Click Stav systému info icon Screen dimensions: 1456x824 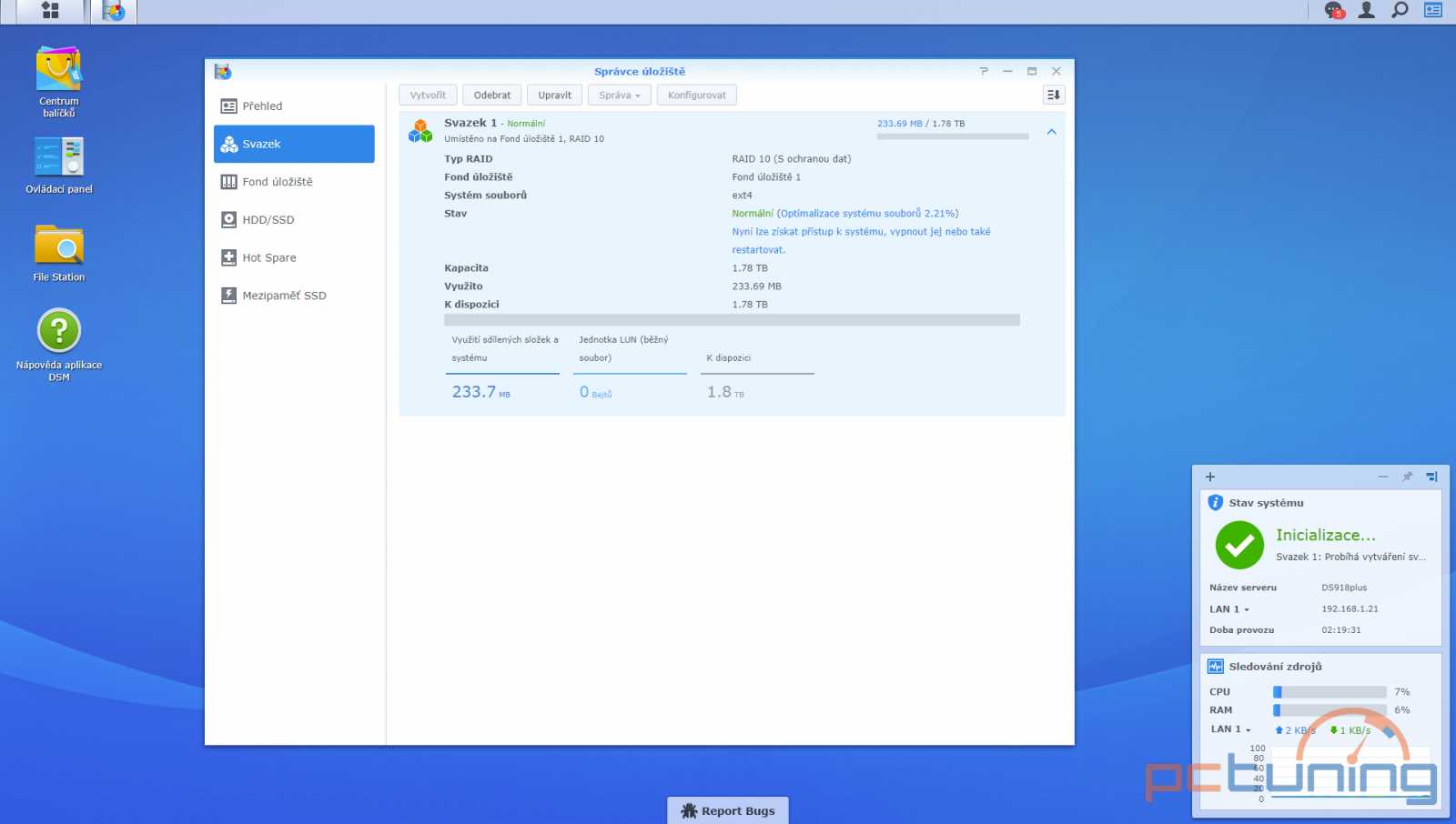click(1215, 502)
